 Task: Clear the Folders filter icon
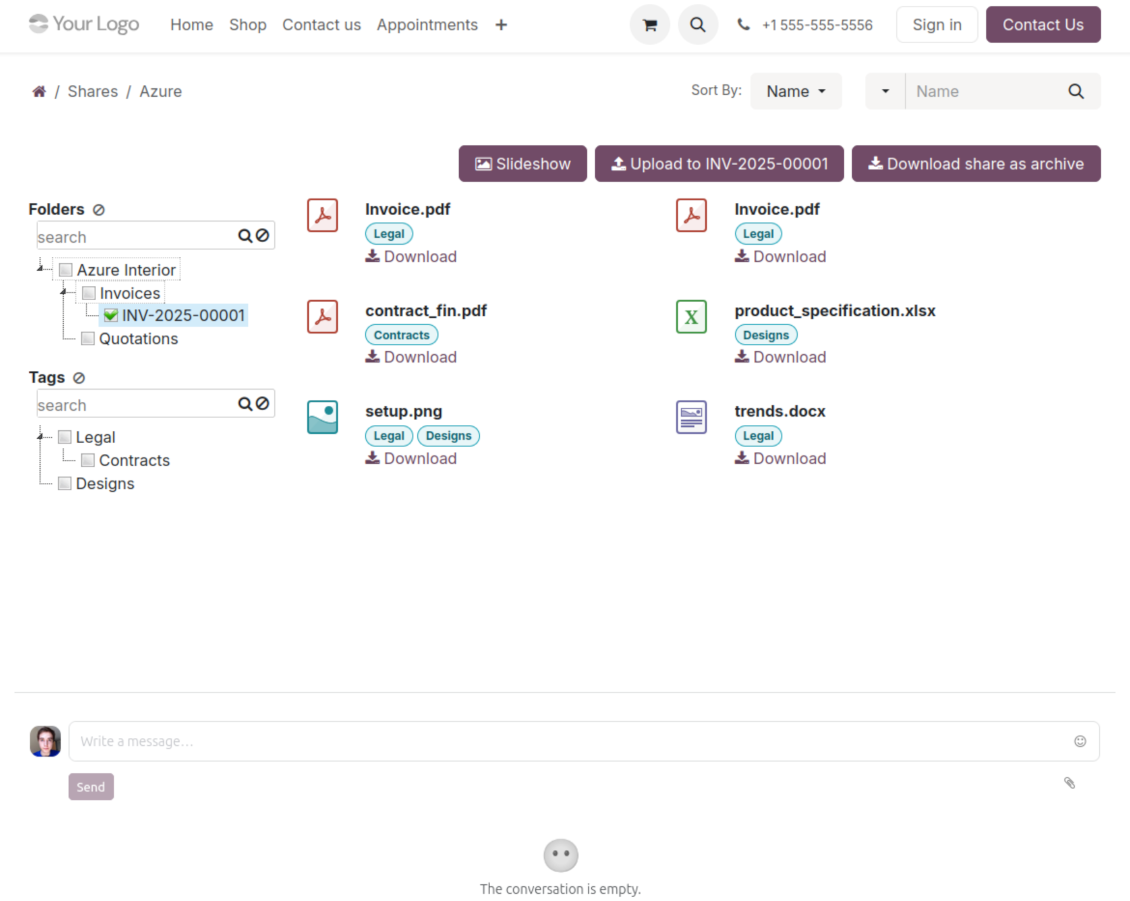(x=98, y=210)
